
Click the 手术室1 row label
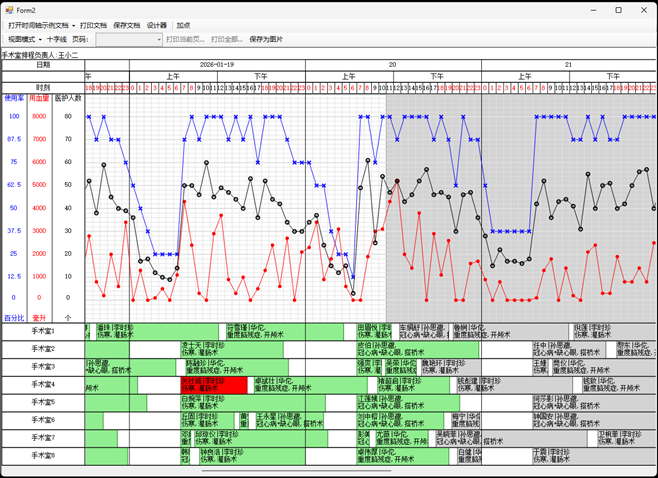click(42, 331)
